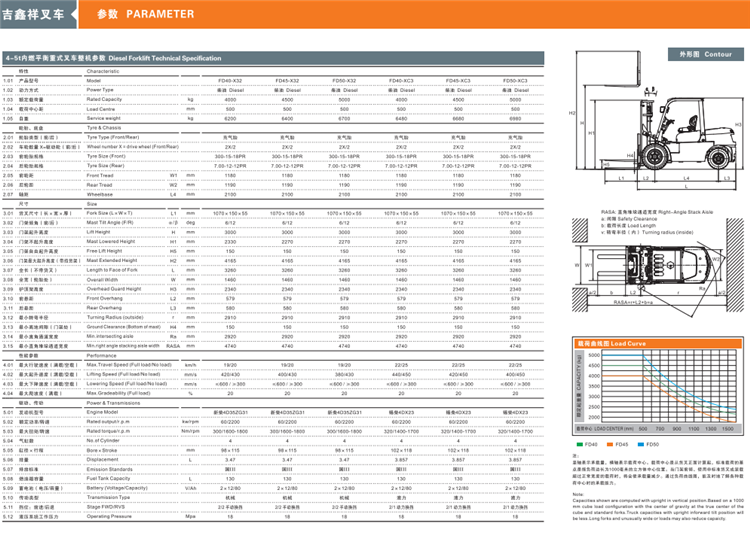
Task: Select the Power & Transmissions section row
Action: click(114, 402)
